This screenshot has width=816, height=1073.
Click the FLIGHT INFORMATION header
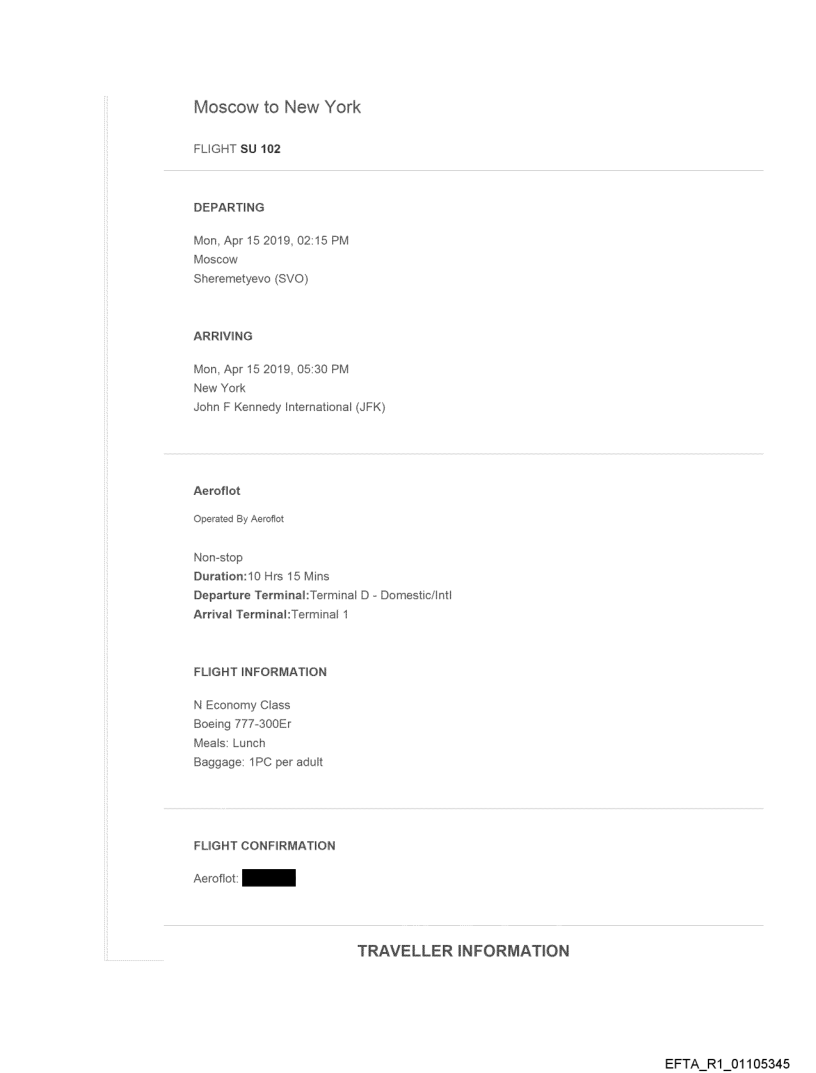pyautogui.click(x=260, y=672)
